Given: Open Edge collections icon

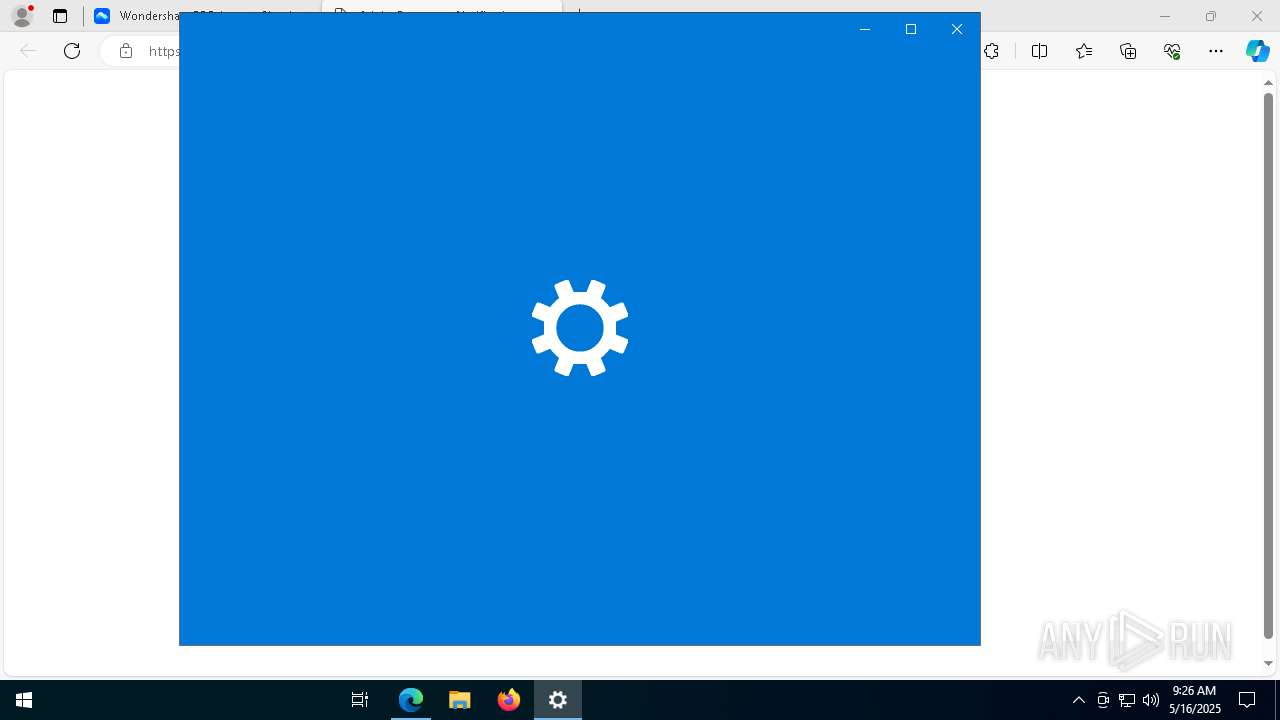Looking at the screenshot, I should click(x=1128, y=51).
